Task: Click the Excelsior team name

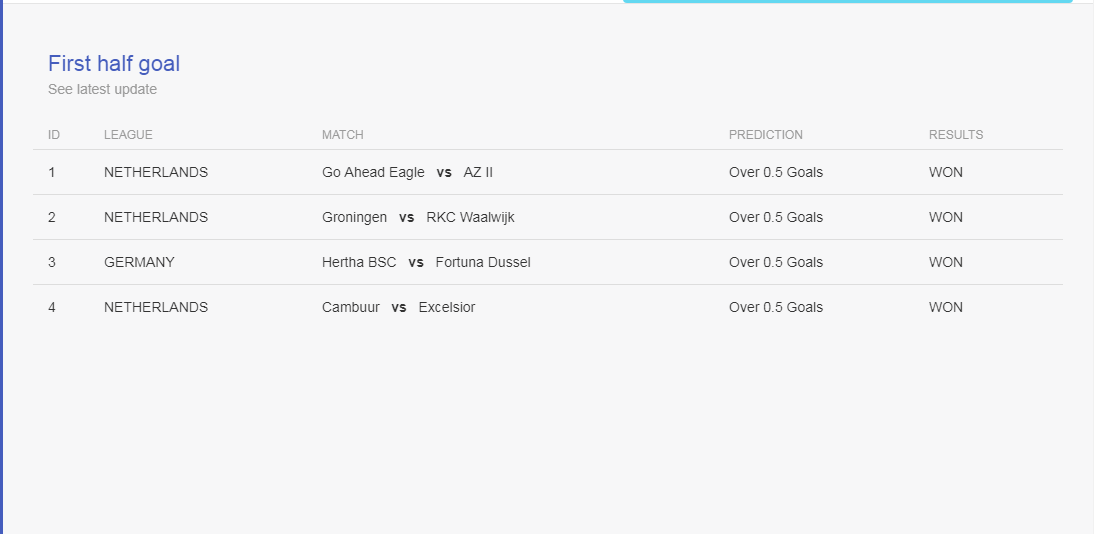Action: coord(447,307)
